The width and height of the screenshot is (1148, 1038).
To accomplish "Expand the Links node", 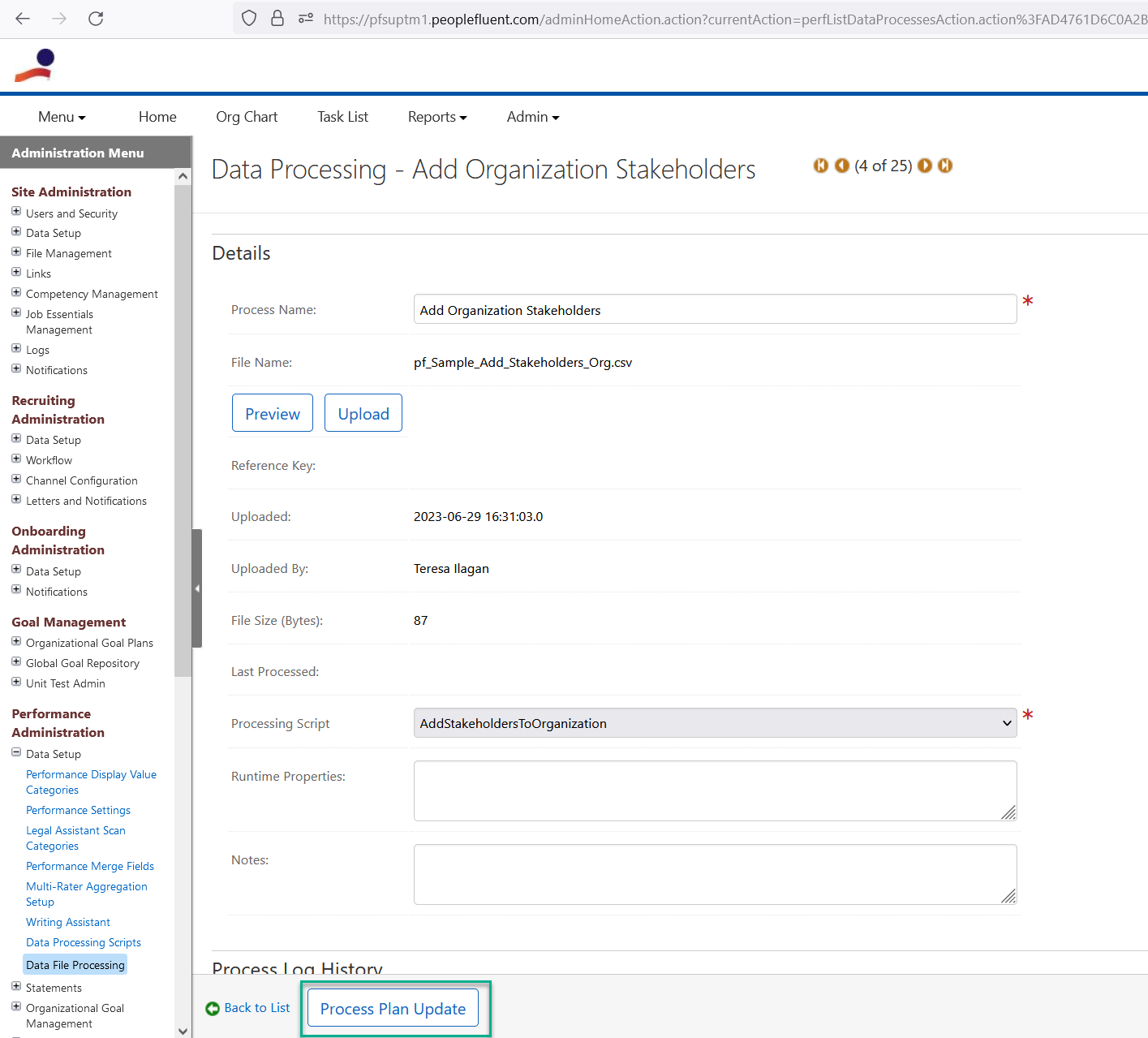I will click(16, 272).
